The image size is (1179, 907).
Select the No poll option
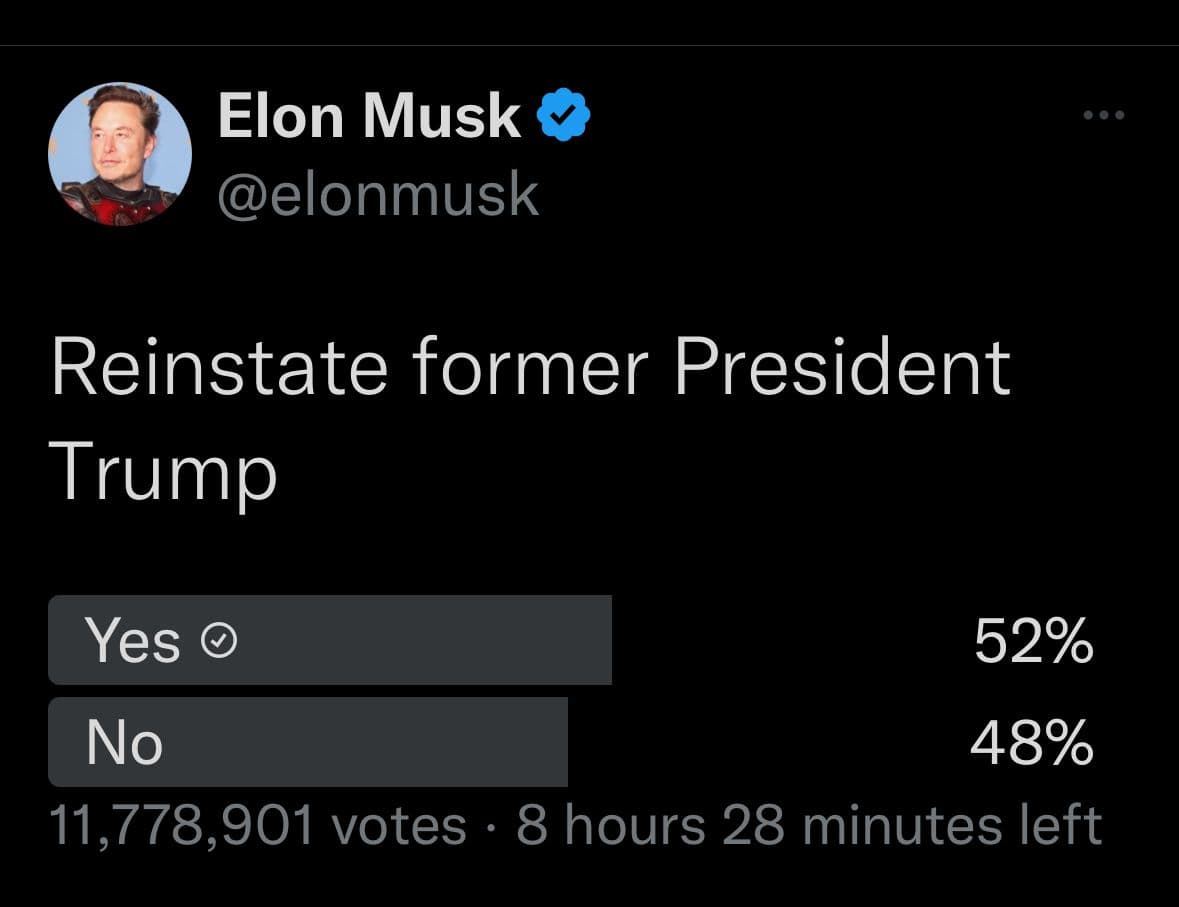coord(571,742)
